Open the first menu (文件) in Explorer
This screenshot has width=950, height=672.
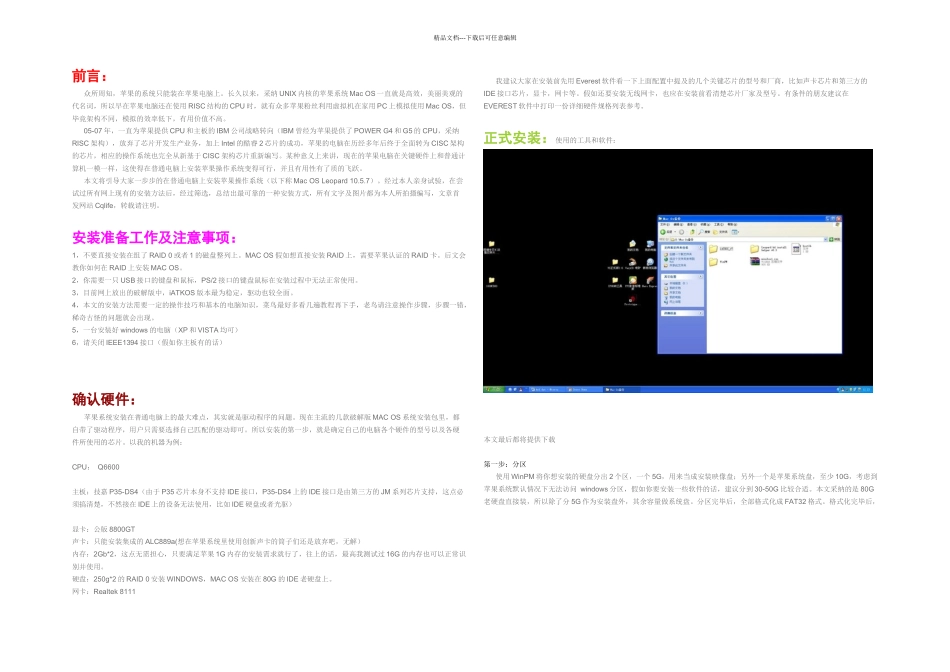click(x=665, y=225)
